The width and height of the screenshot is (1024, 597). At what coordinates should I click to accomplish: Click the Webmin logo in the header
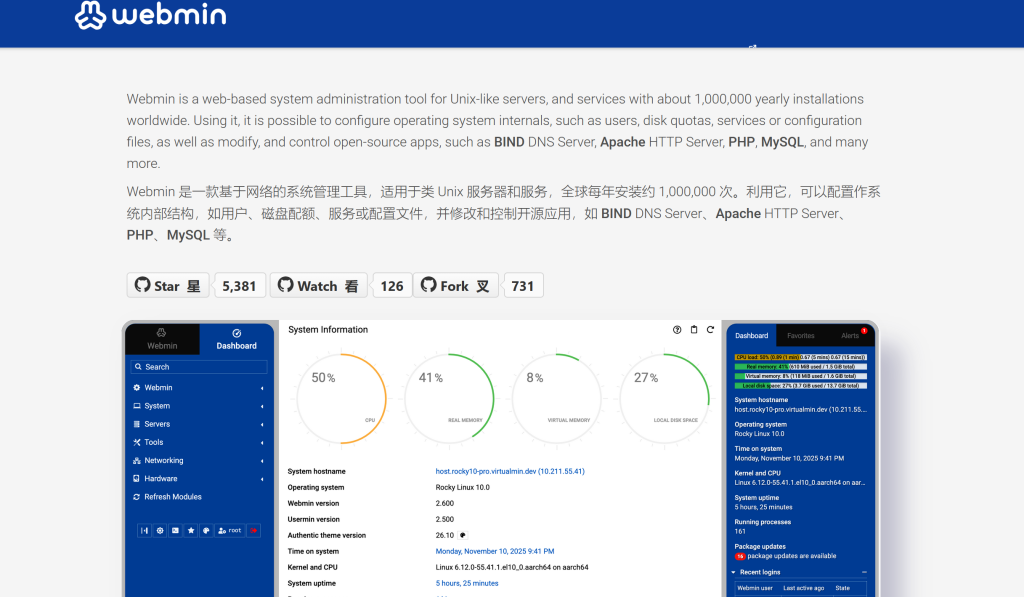pos(150,16)
